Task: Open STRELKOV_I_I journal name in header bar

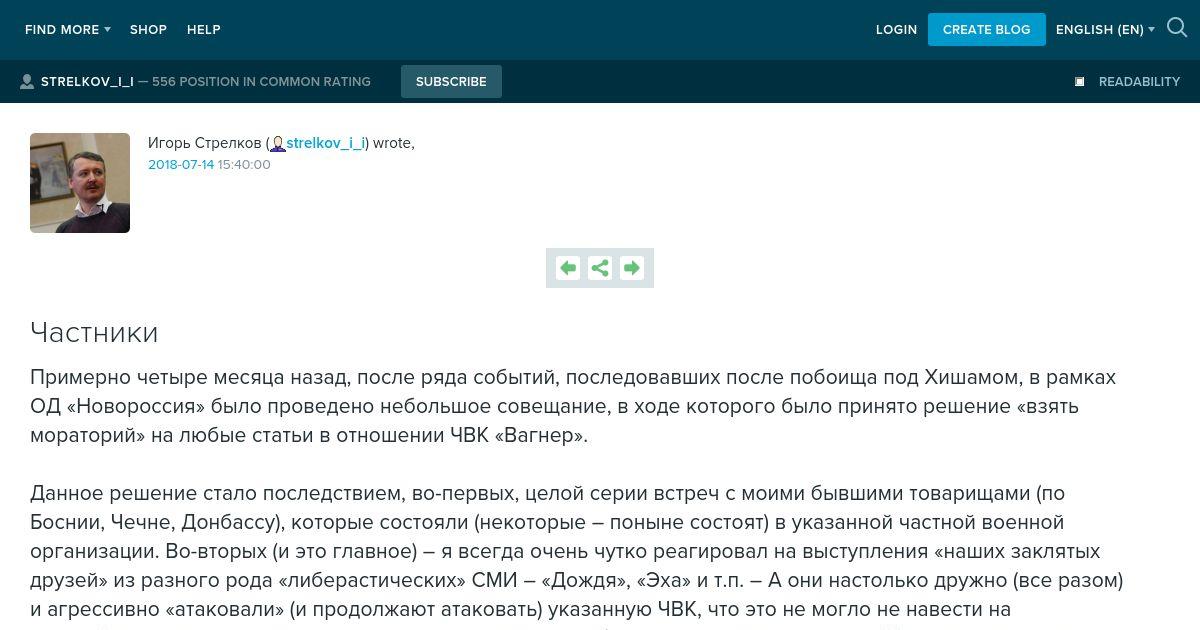Action: [x=87, y=82]
